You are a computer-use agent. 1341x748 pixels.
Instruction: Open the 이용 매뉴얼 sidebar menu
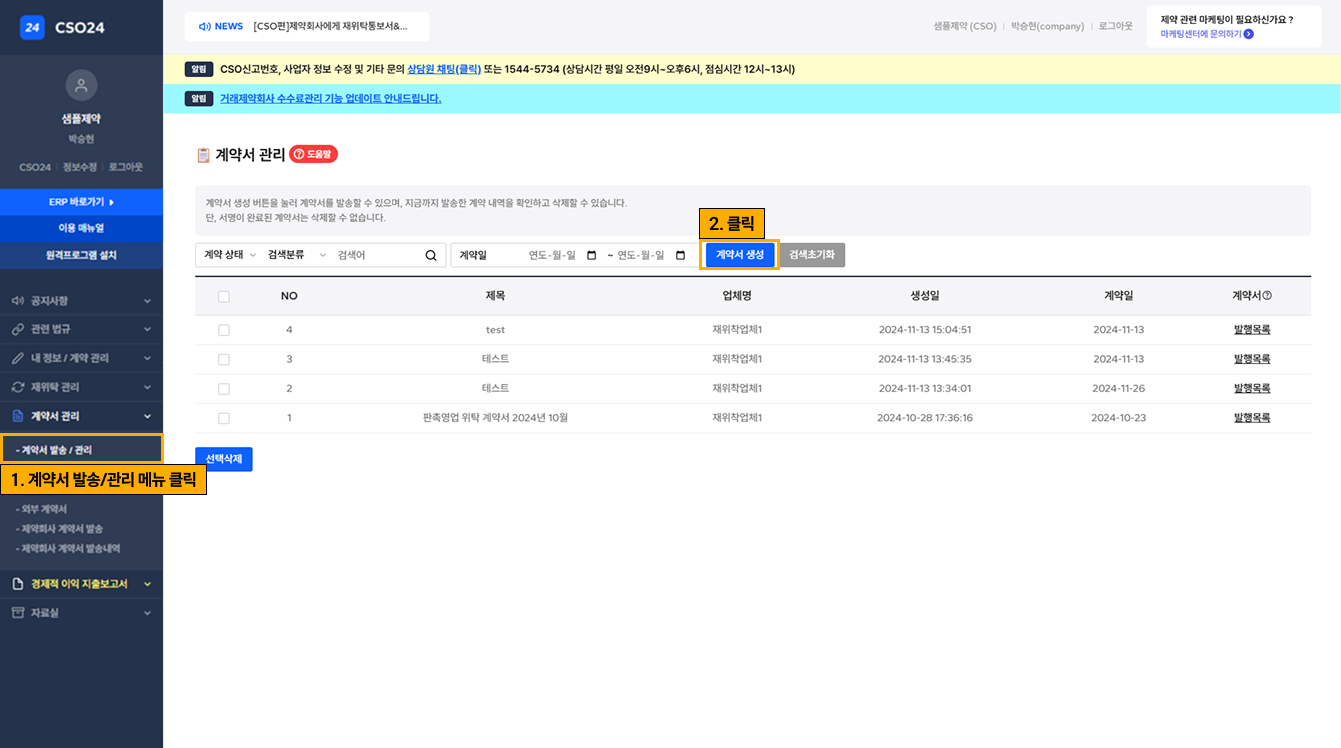[x=81, y=227]
